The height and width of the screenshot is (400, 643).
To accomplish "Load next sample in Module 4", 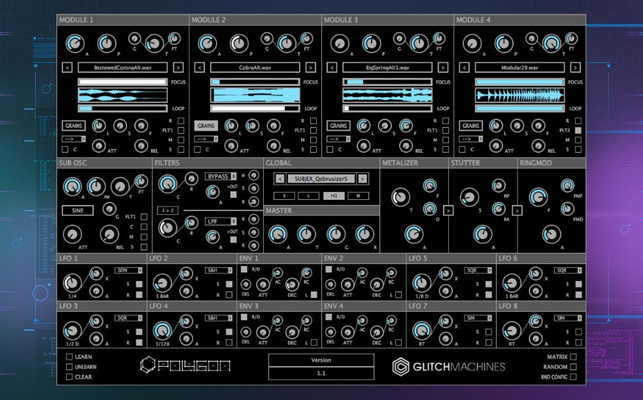I will click(575, 67).
